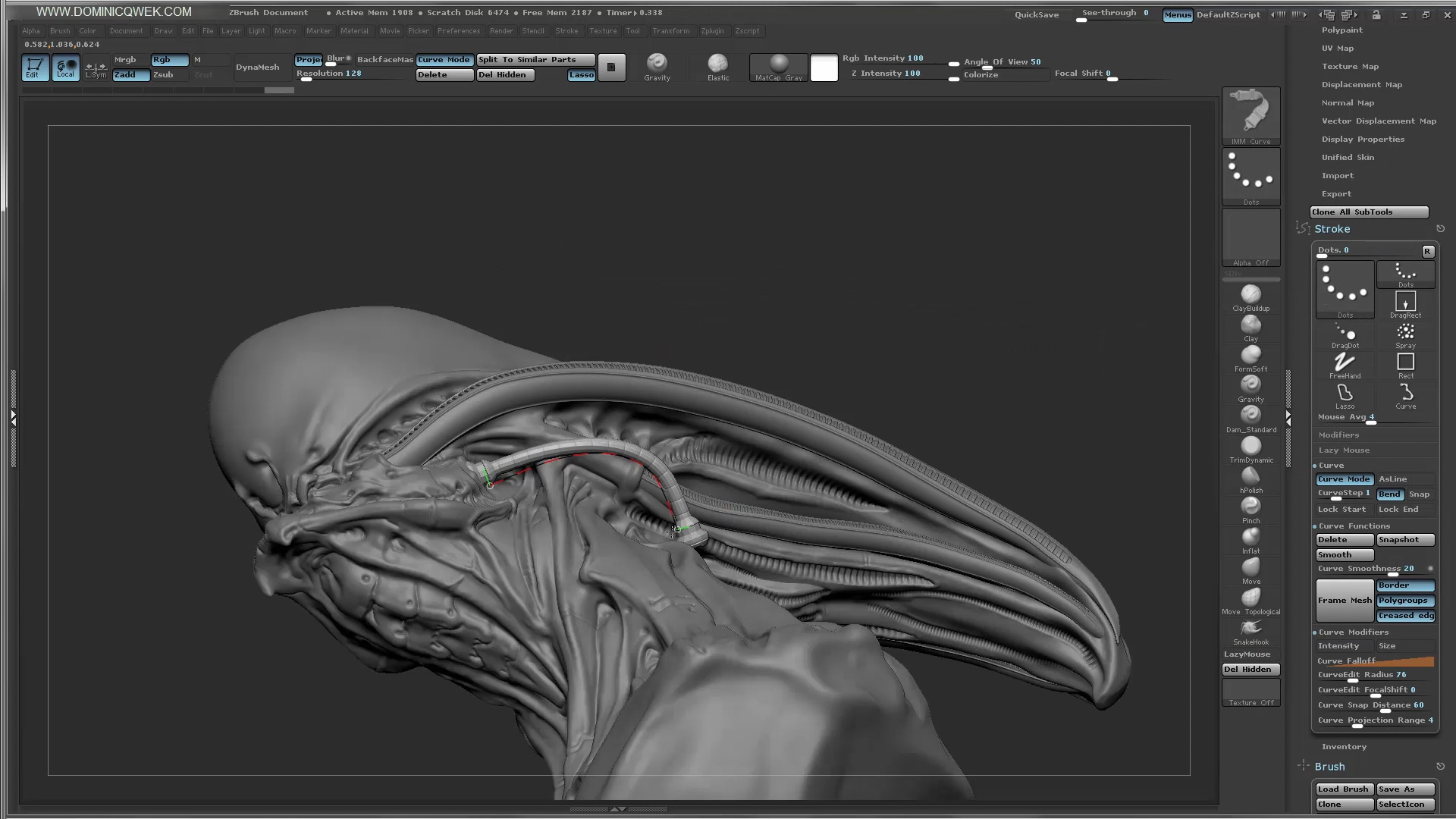Select the DragRect stroke icon
The width and height of the screenshot is (1456, 819).
coord(1405,303)
